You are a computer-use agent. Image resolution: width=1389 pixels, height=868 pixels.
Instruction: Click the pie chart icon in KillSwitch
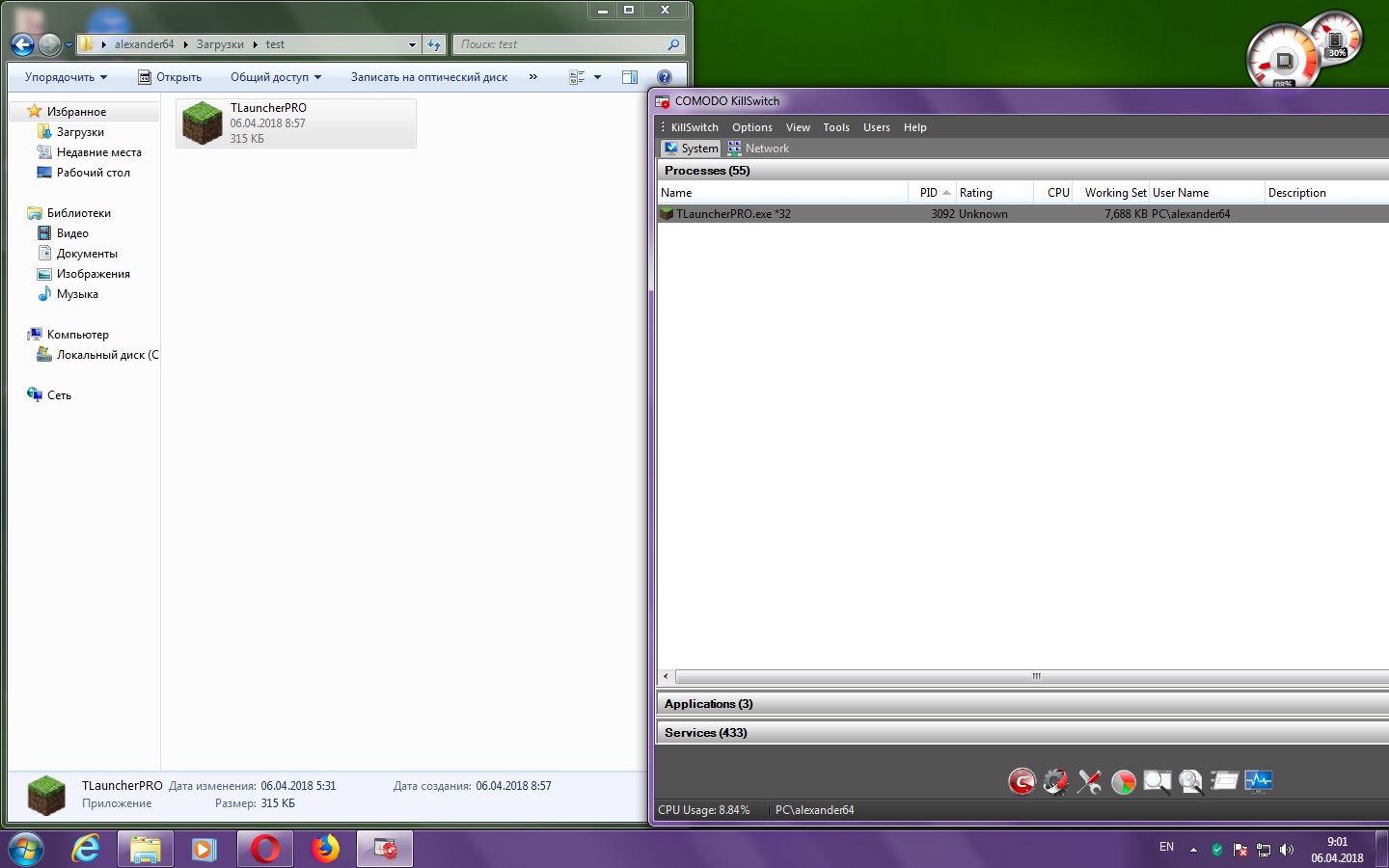click(1123, 781)
